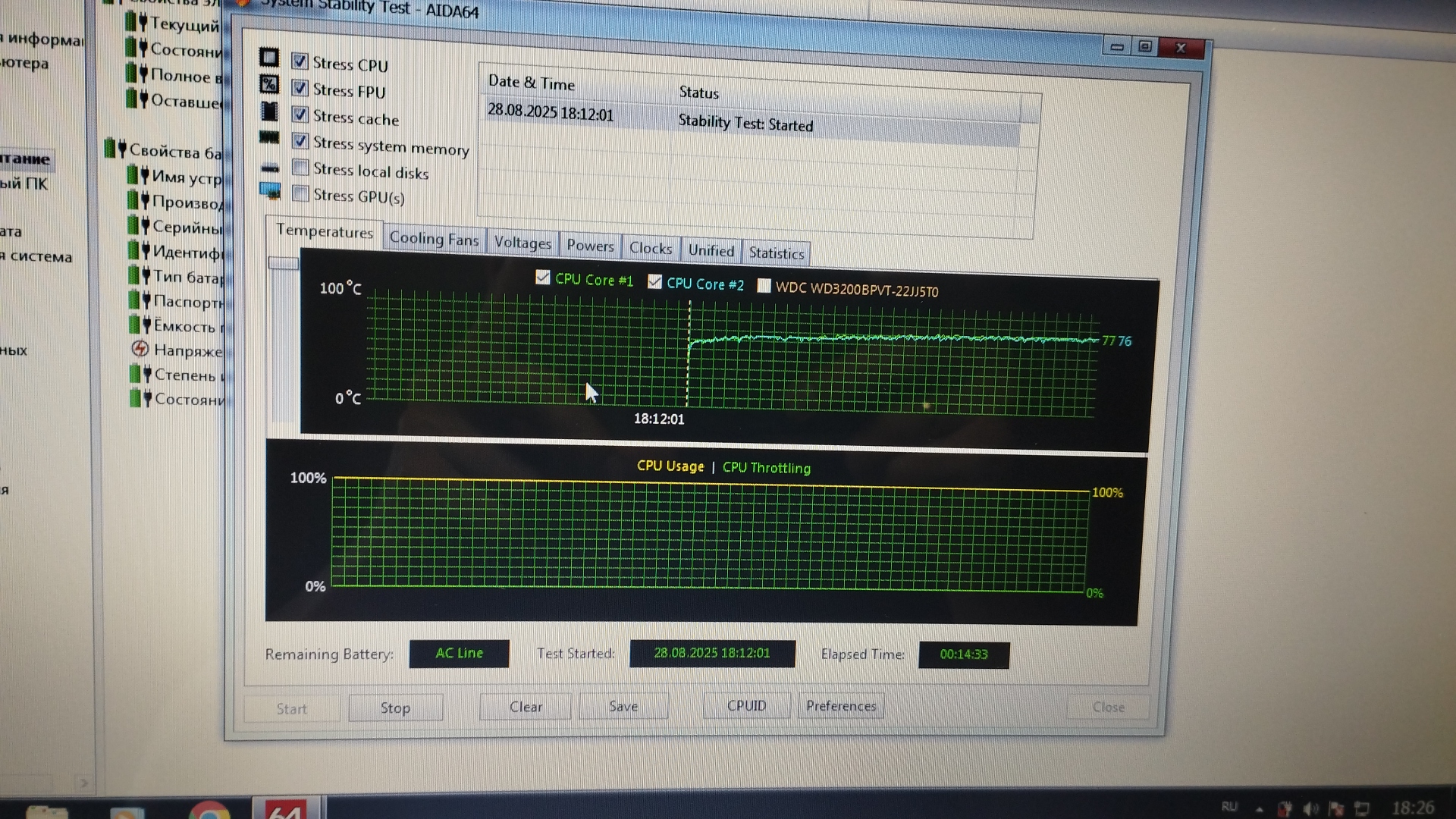Open the Preferences dialog
1456x819 pixels.
tap(840, 706)
